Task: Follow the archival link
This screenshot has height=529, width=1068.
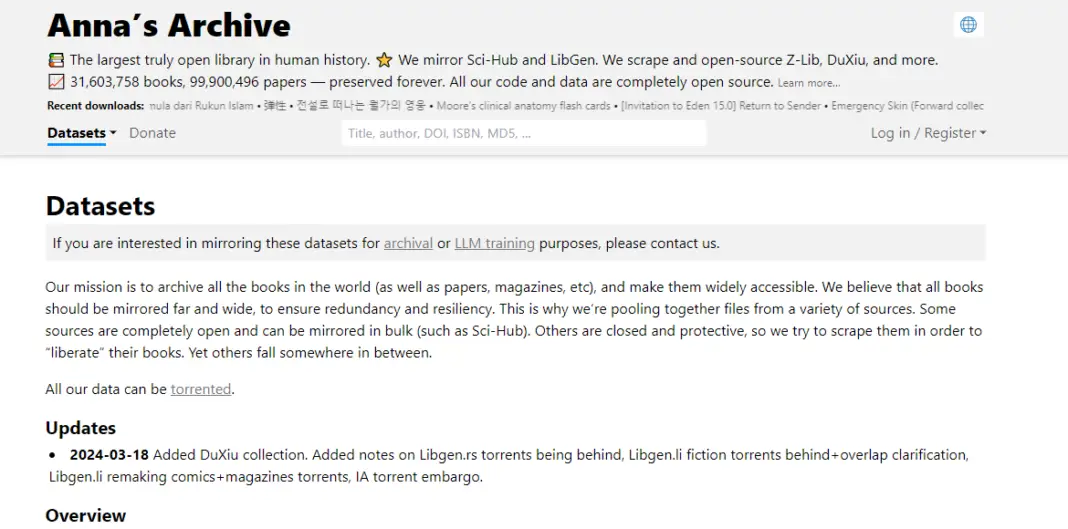Action: pyautogui.click(x=408, y=243)
